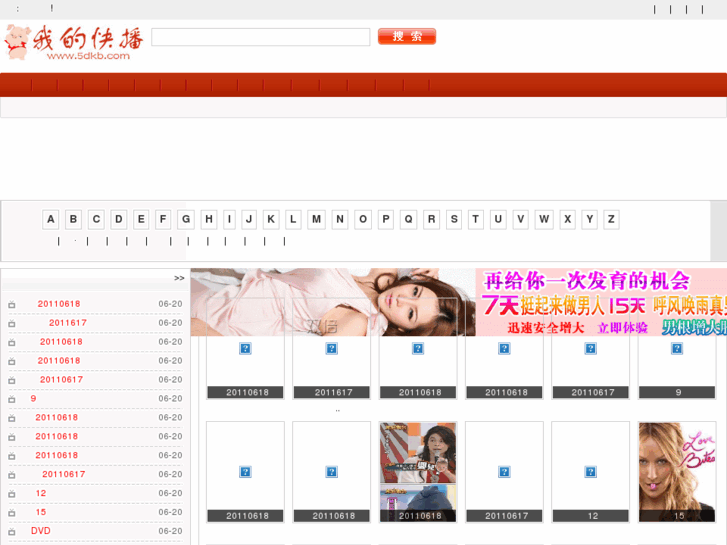Open the thumbnail card captioned 12
Screen dimensions: 727x545
pyautogui.click(x=590, y=472)
